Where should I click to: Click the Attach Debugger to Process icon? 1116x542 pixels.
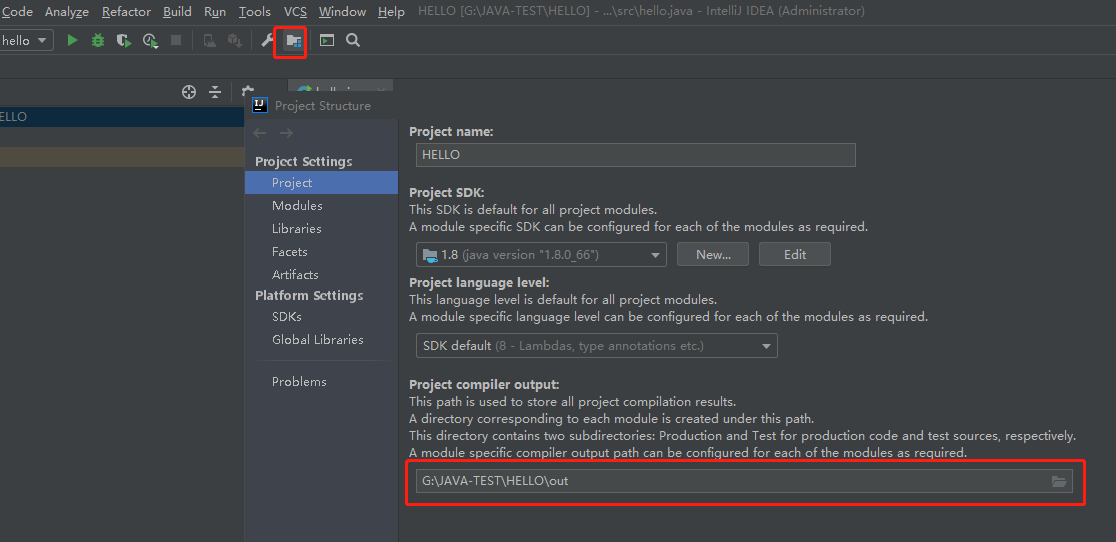[x=209, y=41]
